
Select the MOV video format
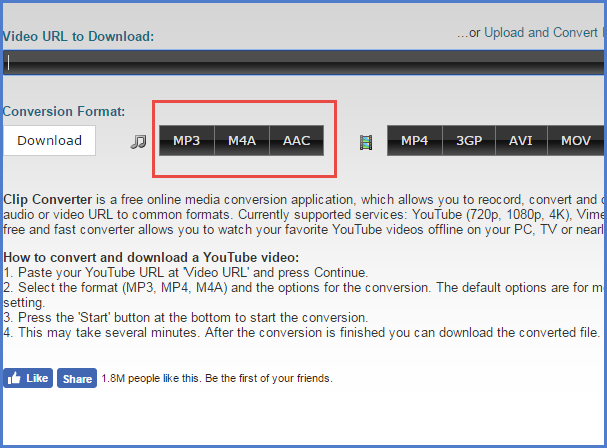click(x=576, y=141)
